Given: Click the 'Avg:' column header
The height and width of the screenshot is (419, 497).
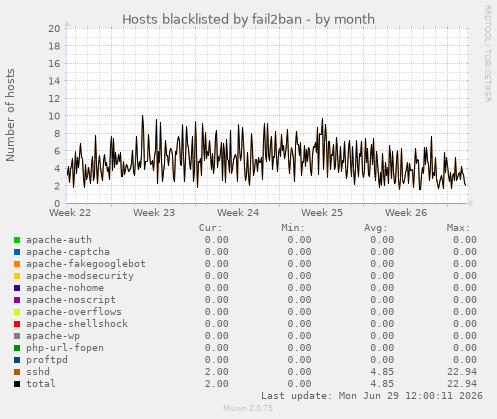Looking at the screenshot, I should 376,228.
